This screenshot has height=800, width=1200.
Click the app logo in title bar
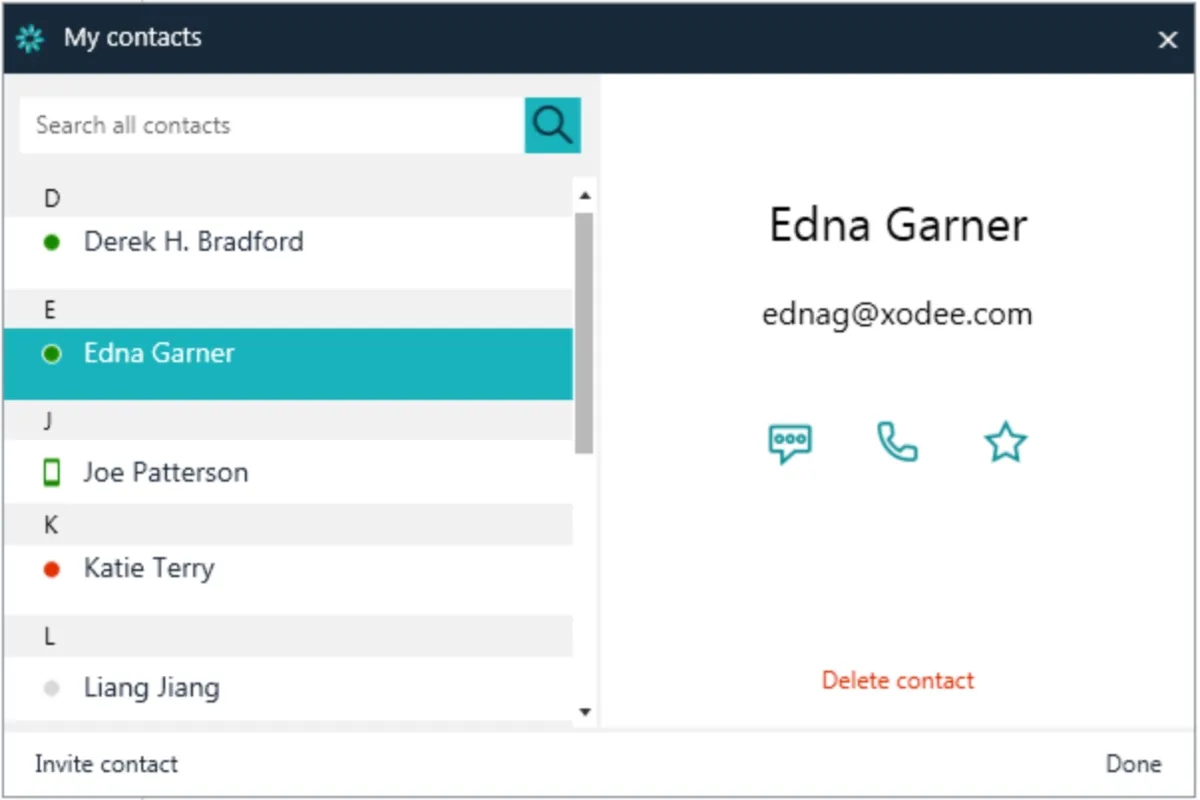coord(31,39)
